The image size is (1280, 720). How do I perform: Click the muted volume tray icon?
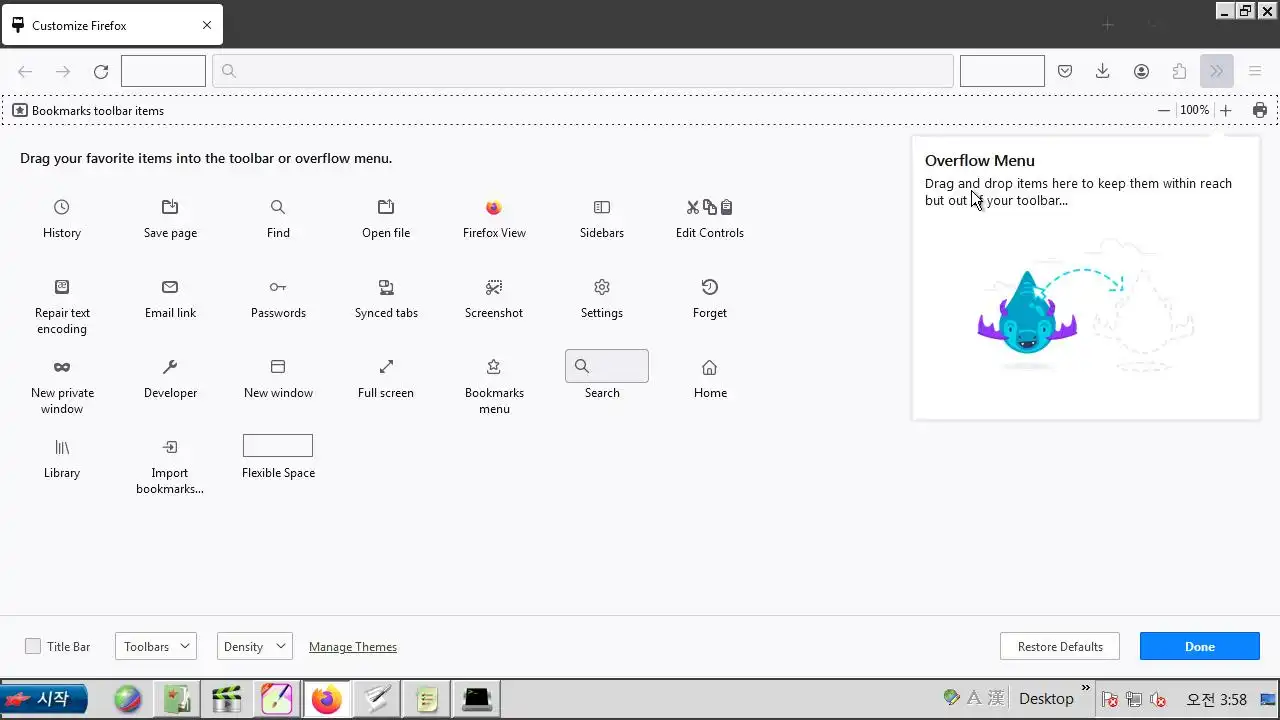pyautogui.click(x=1158, y=699)
